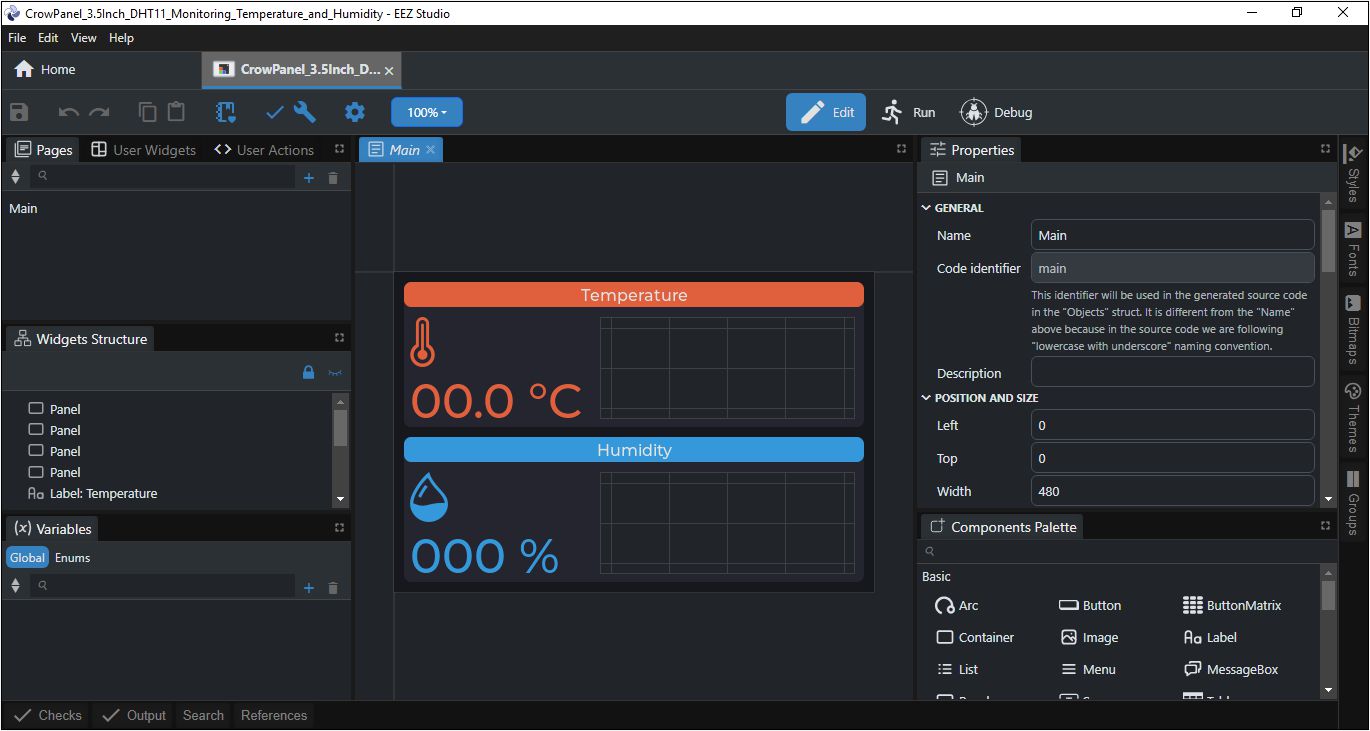Select the User Actions tab
Viewport: 1370px width, 731px height.
click(x=264, y=150)
